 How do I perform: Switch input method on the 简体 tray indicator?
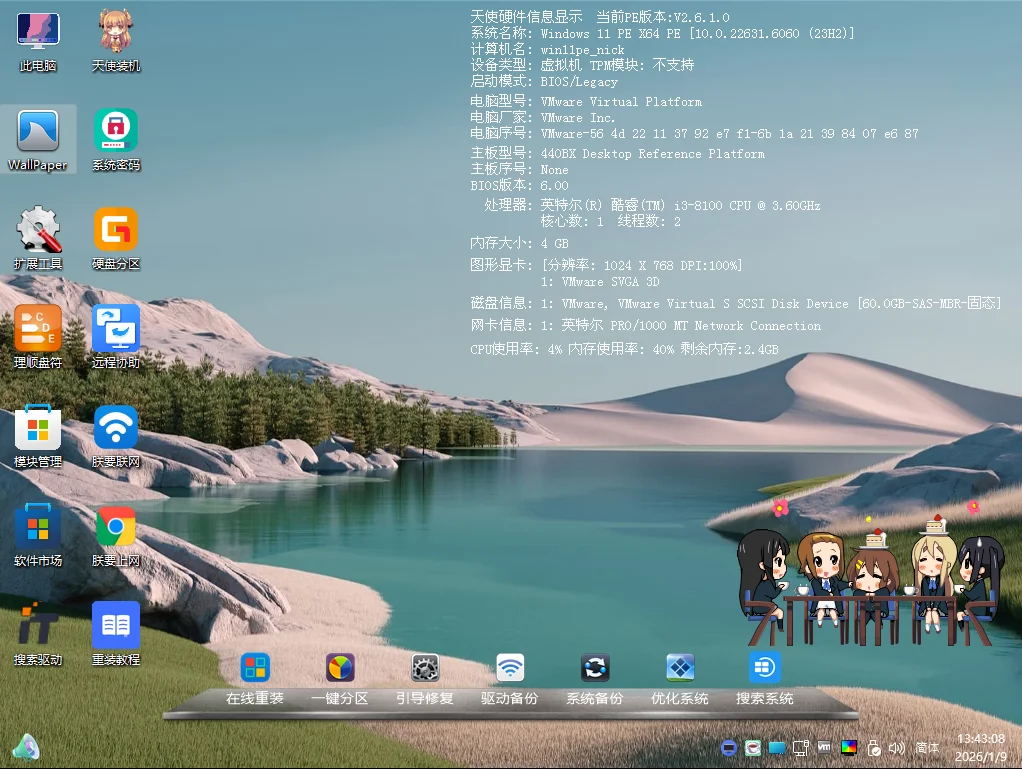tap(926, 747)
